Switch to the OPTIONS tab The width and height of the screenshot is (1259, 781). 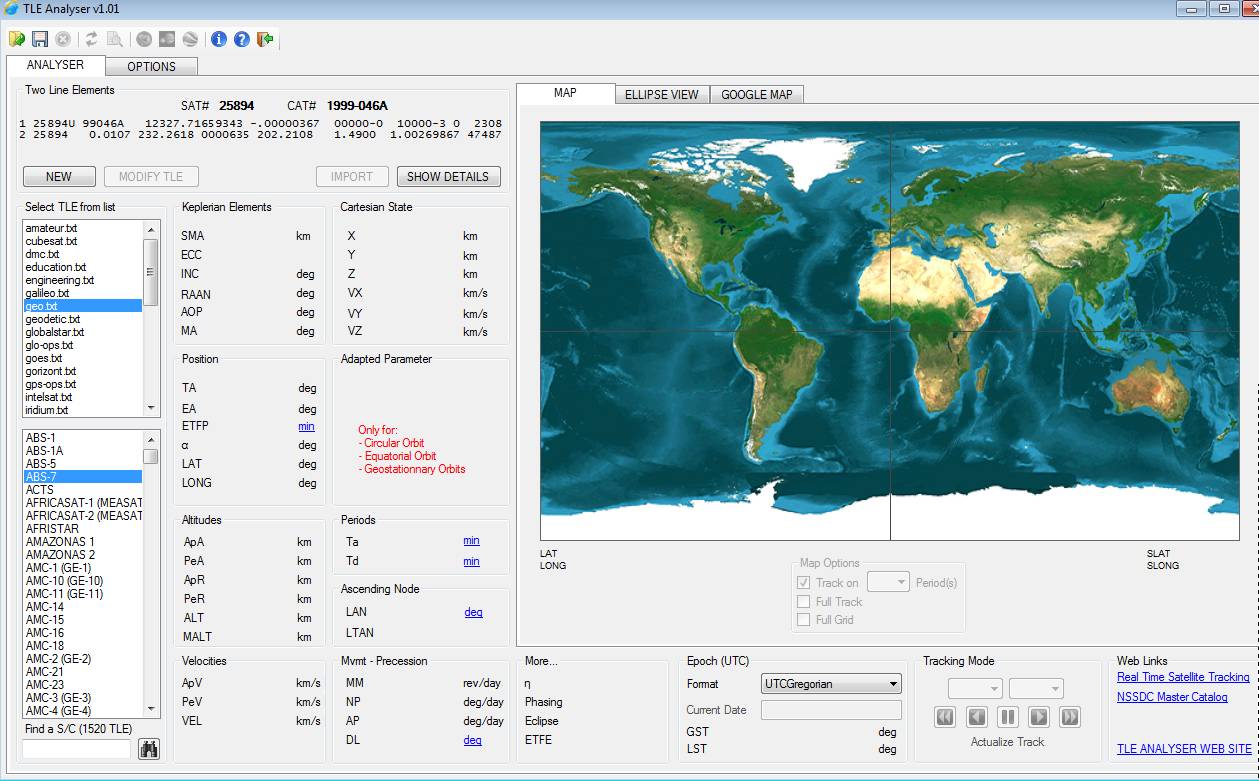coord(151,67)
